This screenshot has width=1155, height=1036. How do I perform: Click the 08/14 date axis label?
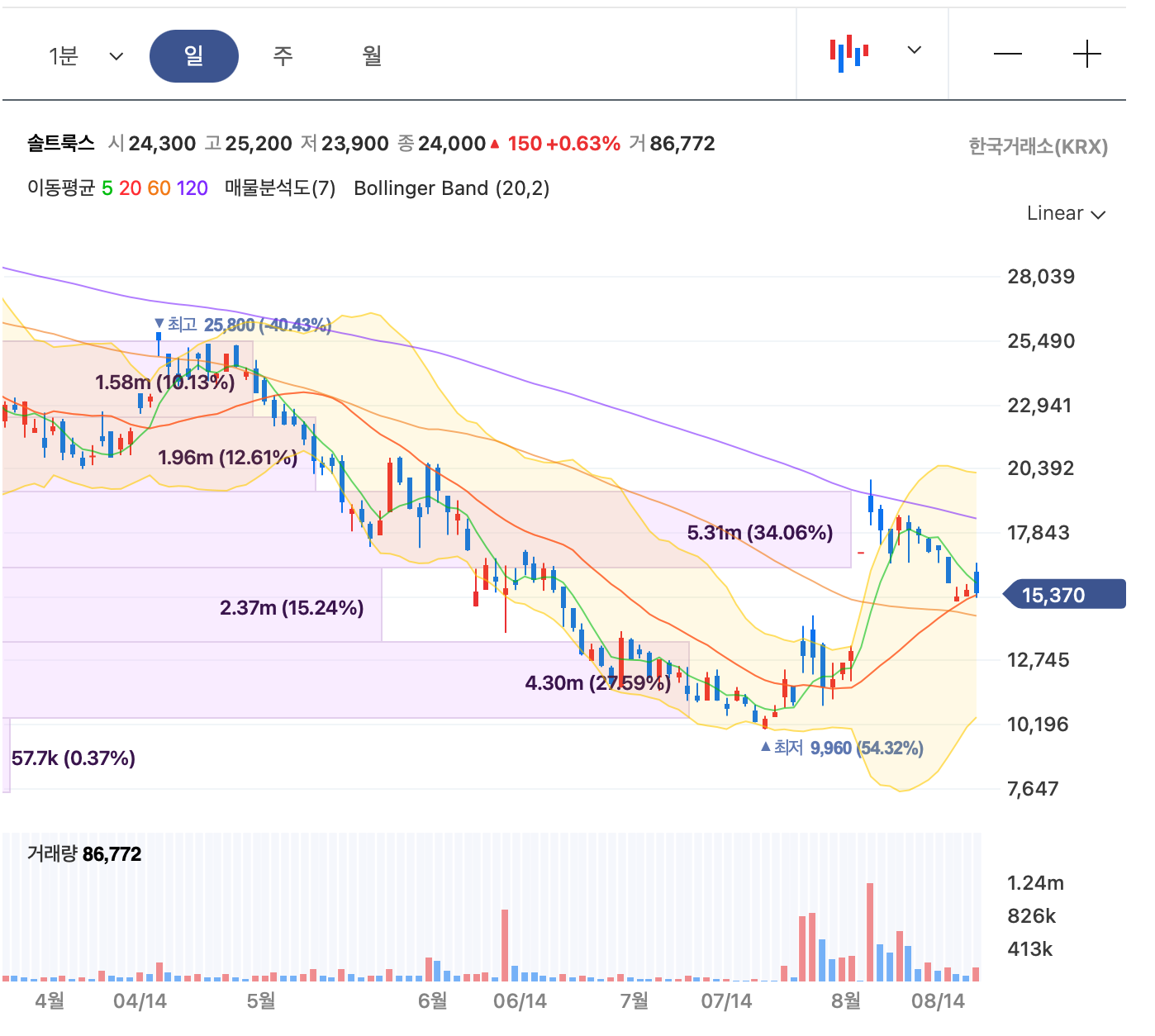(938, 1001)
